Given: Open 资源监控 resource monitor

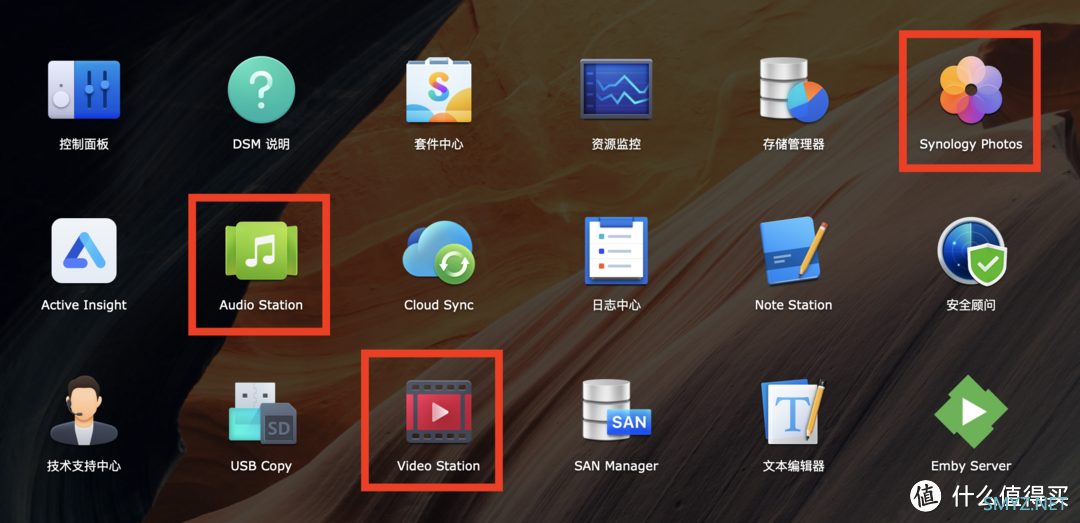Looking at the screenshot, I should pyautogui.click(x=616, y=91).
